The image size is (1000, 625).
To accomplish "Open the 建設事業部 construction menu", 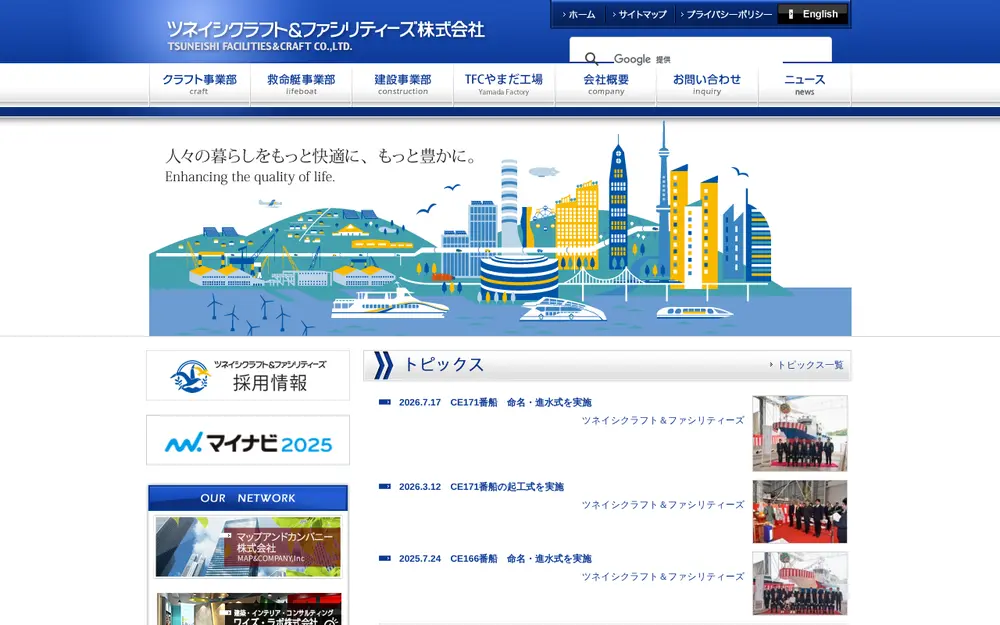I will 402,84.
